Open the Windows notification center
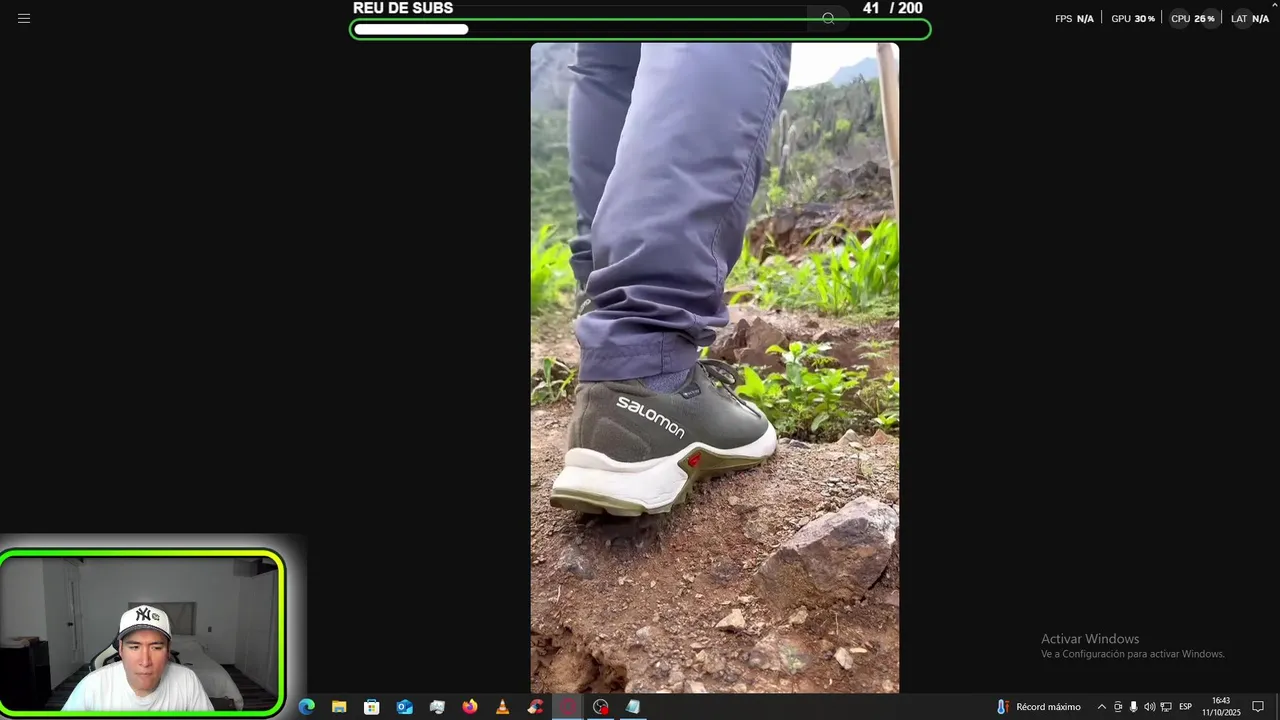 (x=1258, y=707)
